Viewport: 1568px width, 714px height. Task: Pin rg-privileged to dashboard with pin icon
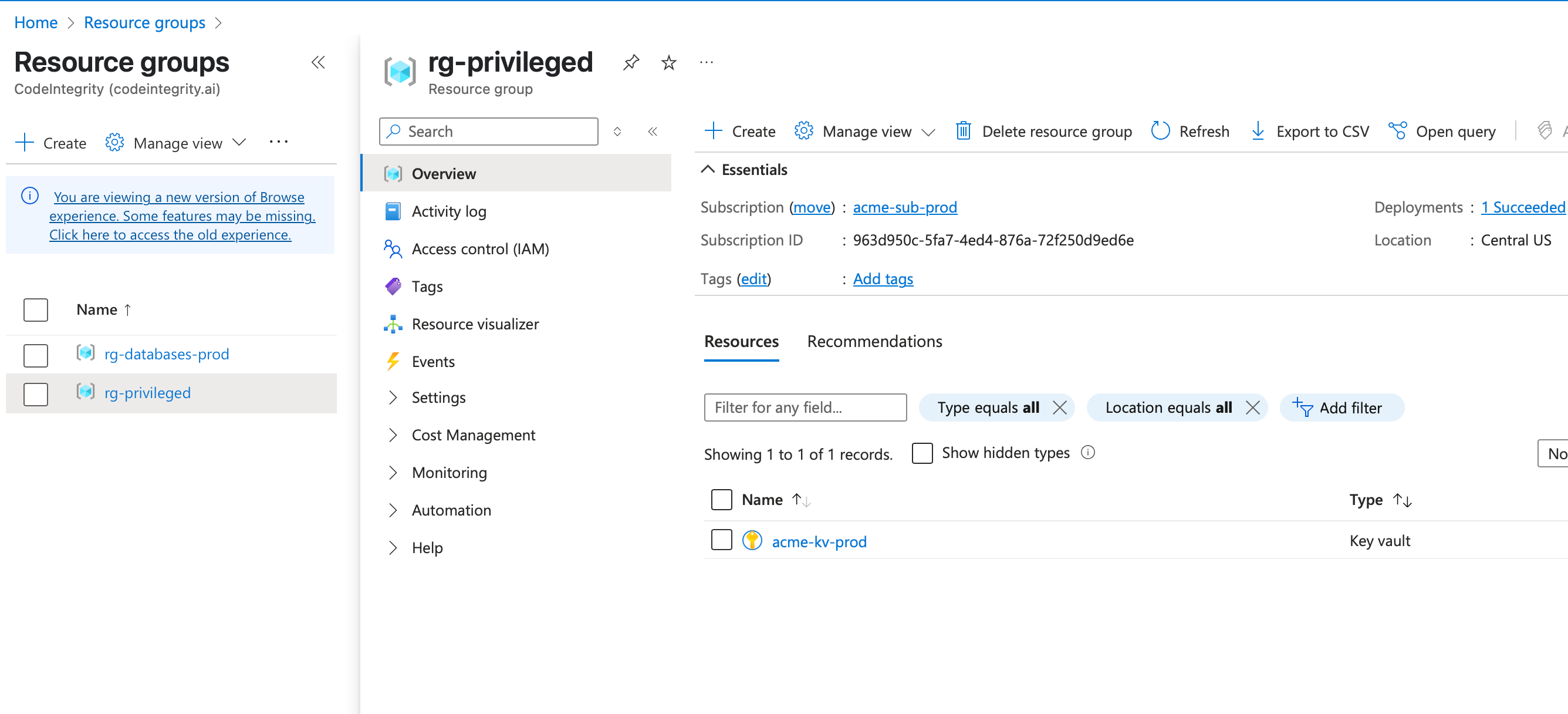pyautogui.click(x=631, y=62)
